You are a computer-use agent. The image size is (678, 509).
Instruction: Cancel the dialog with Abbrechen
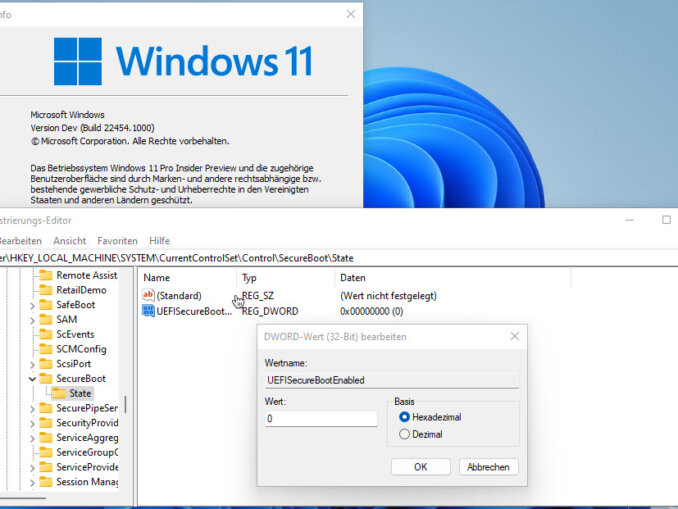click(x=489, y=467)
